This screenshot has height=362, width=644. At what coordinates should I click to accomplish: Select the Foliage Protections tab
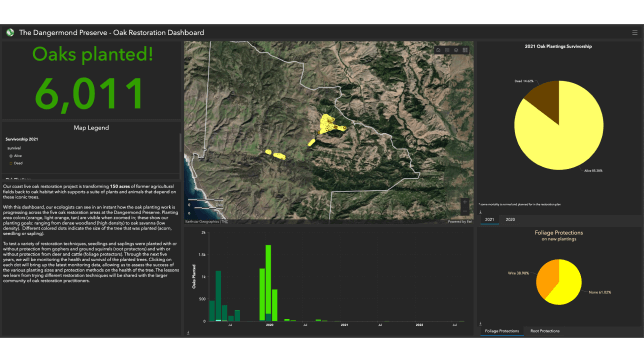[501, 331]
